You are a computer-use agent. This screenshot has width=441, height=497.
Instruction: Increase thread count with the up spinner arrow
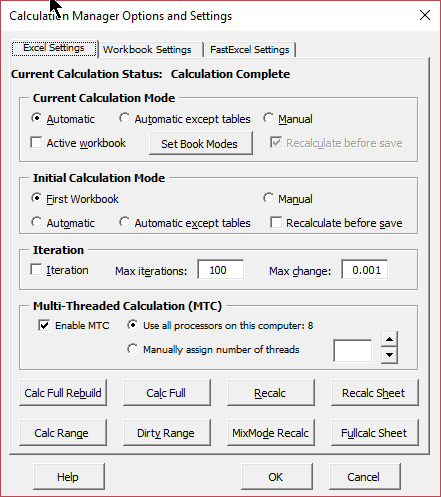pos(389,340)
